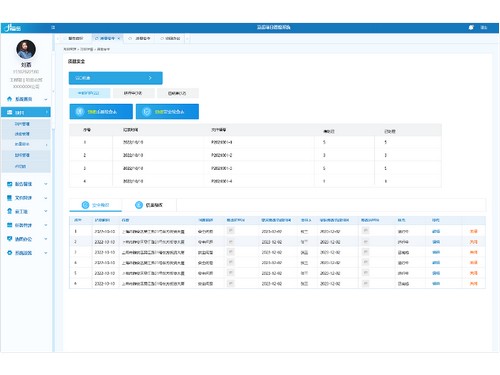Collapse the sidebar with the top-bar hamburger icon
Image resolution: width=500 pixels, height=375 pixels.
tap(53, 28)
